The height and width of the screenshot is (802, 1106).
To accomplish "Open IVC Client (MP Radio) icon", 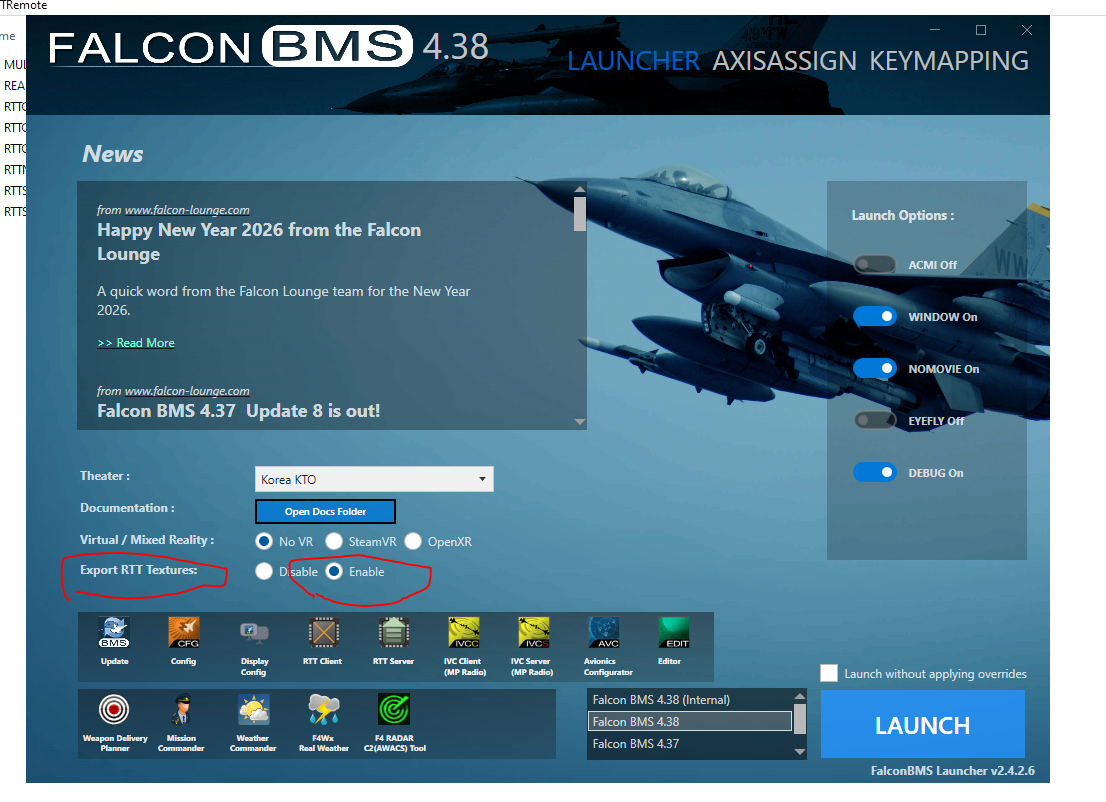I will point(463,633).
